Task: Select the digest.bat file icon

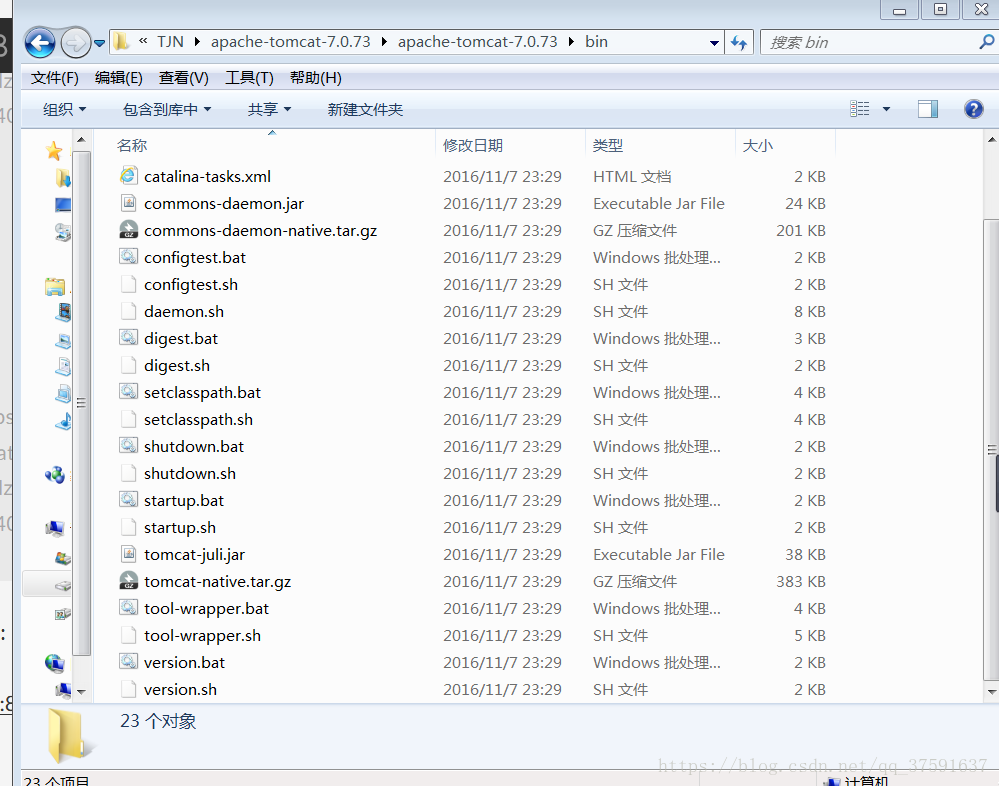Action: (129, 338)
